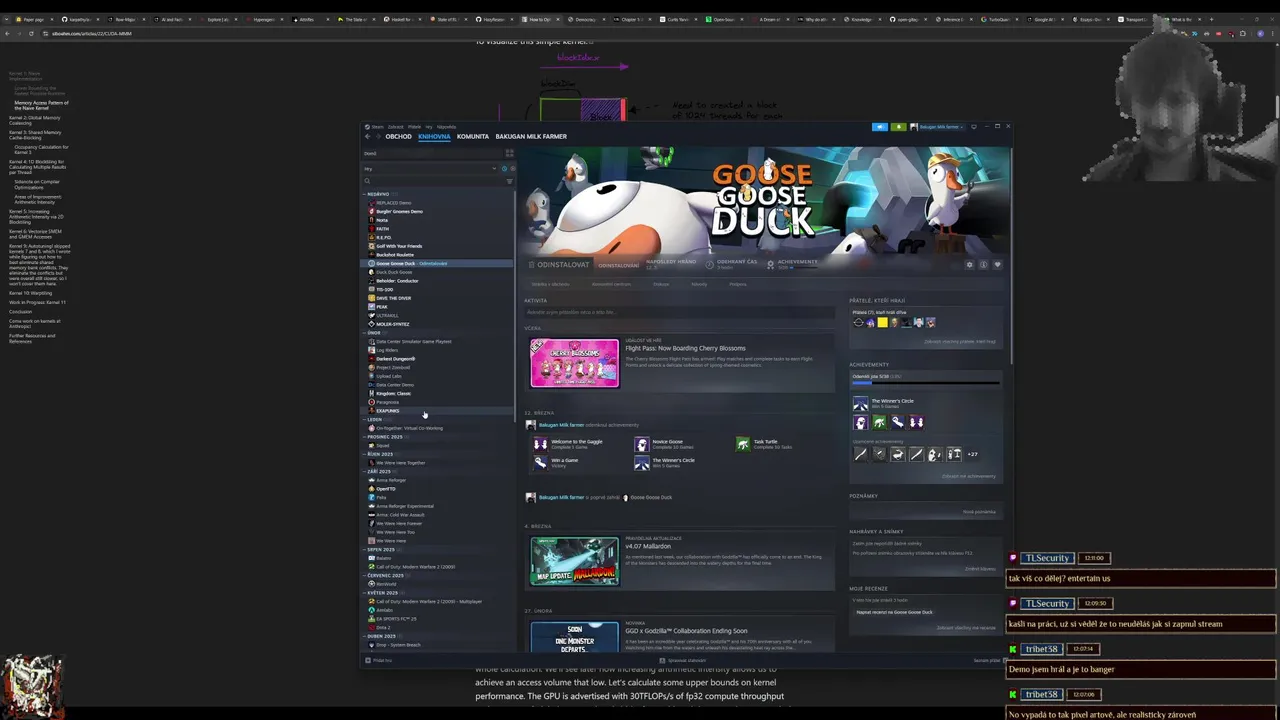Go forward using Steam's forward arrow
Screen dimensions: 1280x720
coord(378,136)
